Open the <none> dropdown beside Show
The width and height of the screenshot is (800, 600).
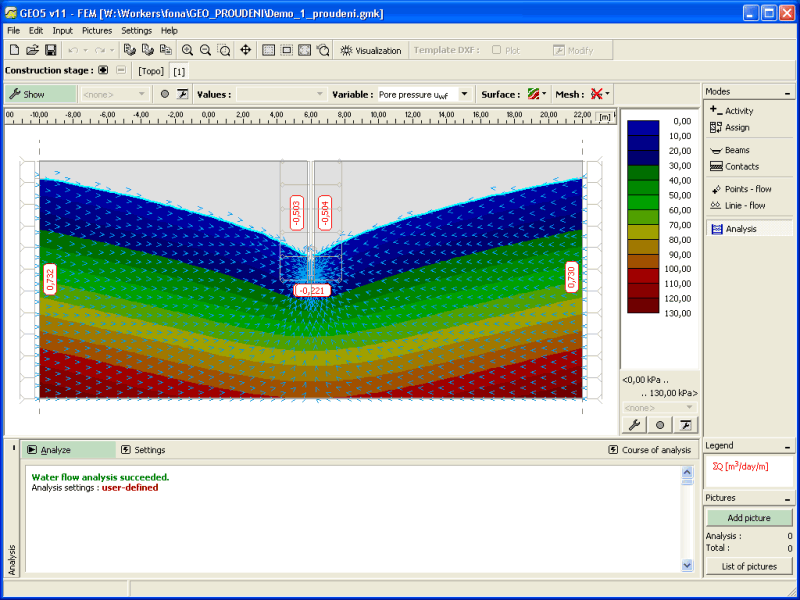[x=114, y=94]
